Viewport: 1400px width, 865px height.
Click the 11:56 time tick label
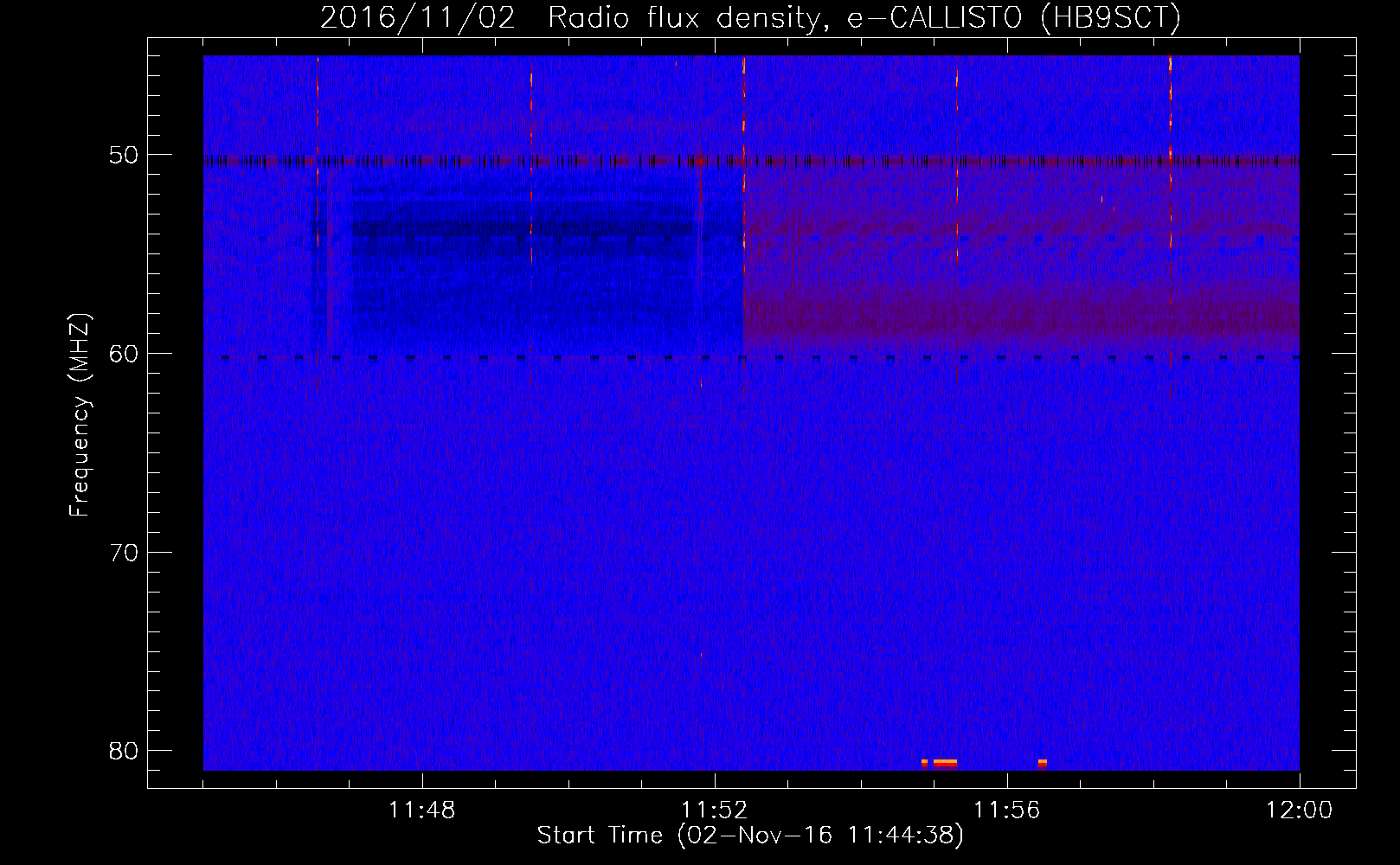[x=1007, y=811]
